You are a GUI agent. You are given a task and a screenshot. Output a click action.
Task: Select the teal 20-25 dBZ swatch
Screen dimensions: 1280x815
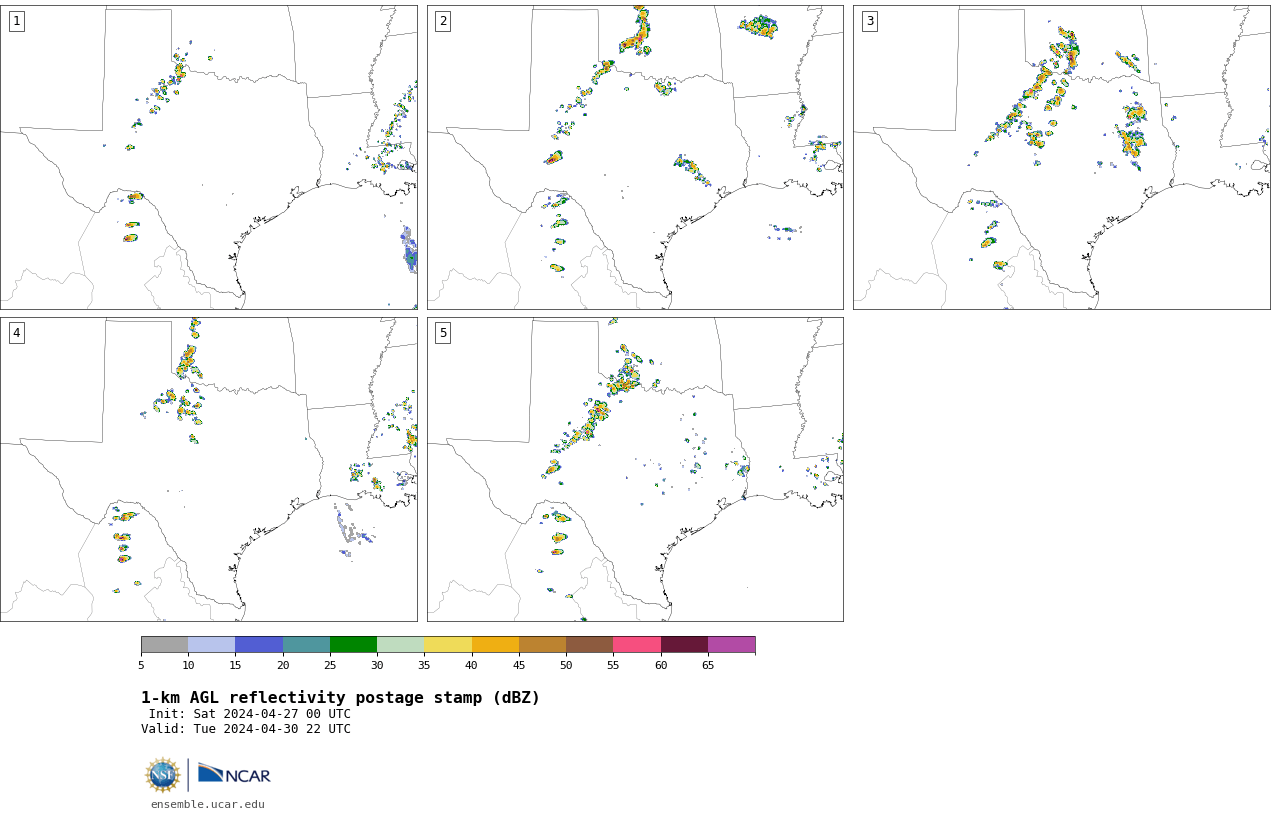click(x=306, y=645)
